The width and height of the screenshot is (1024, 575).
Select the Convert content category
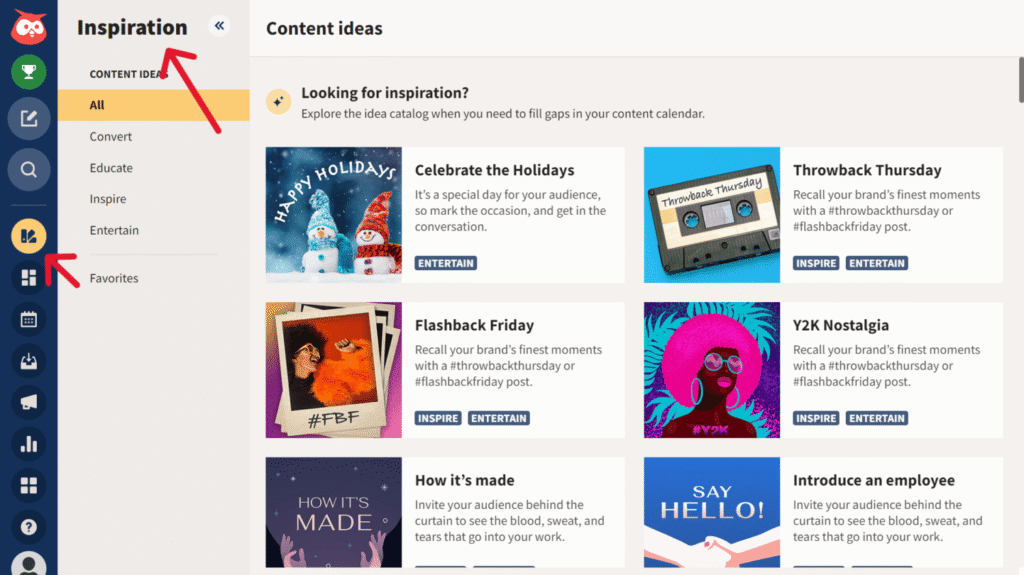point(111,136)
